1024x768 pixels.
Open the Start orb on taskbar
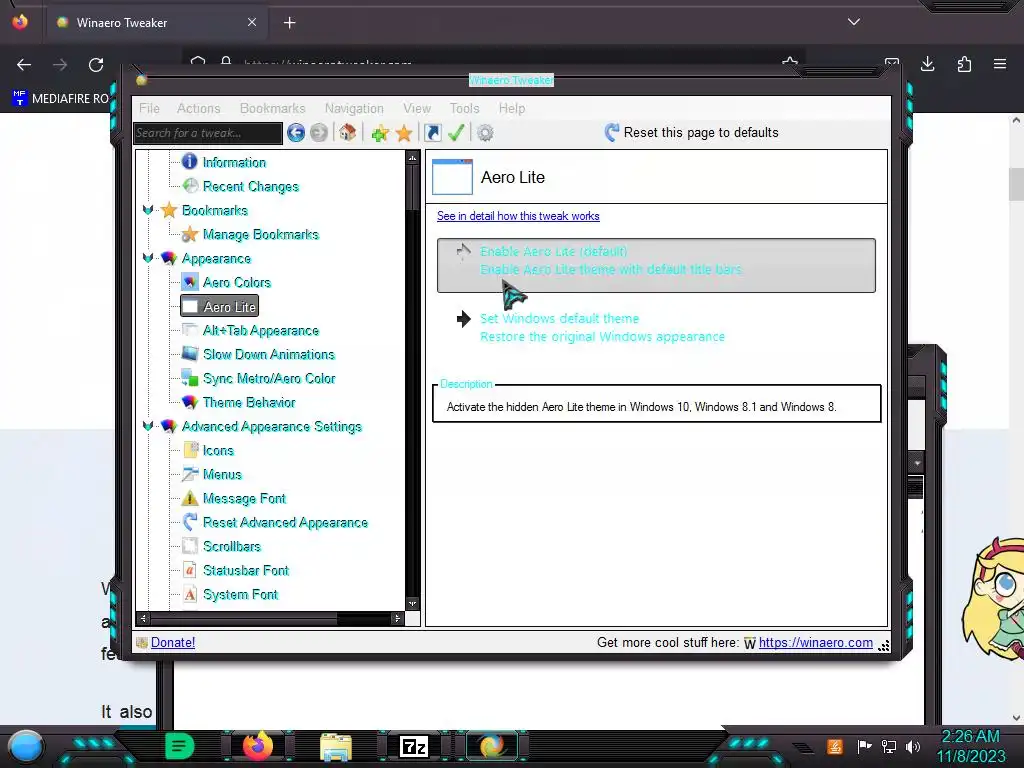26,747
